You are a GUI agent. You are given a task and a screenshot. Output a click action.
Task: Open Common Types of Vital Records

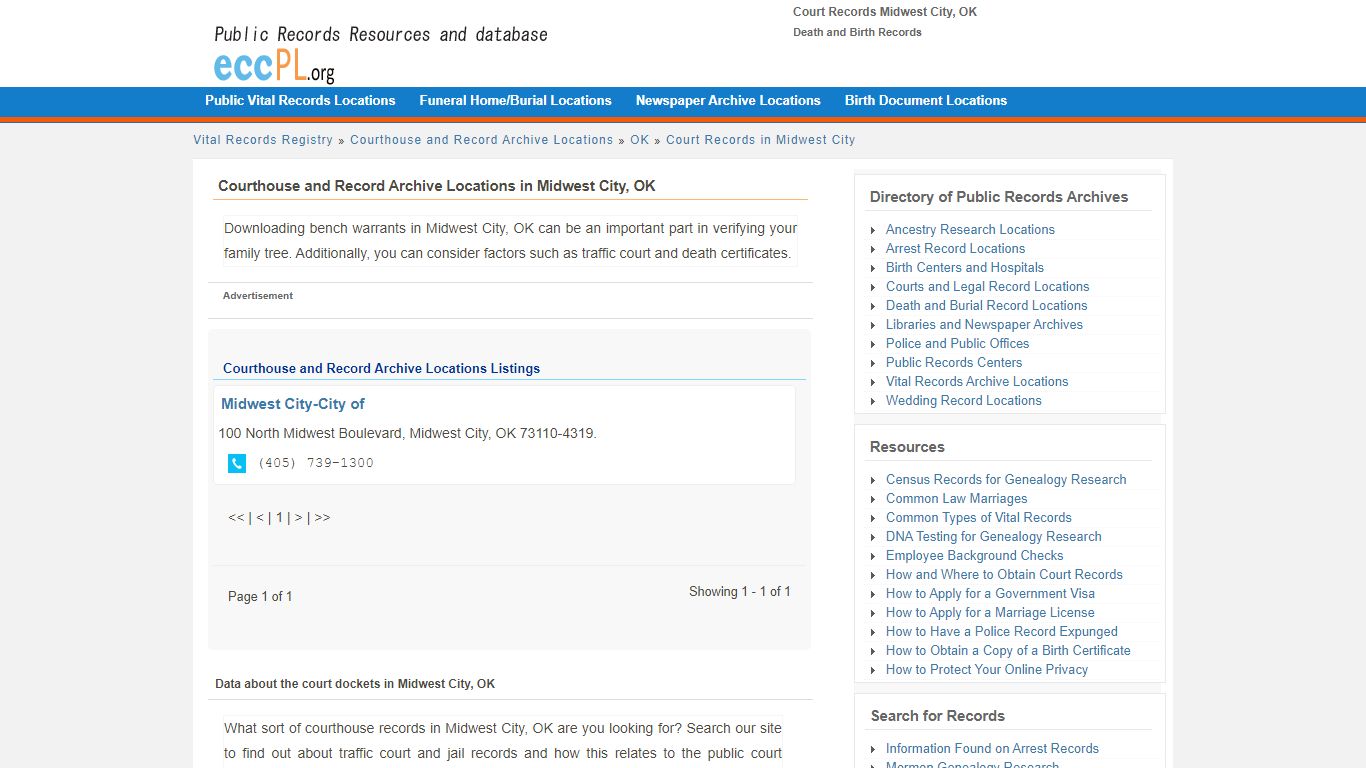(x=979, y=518)
